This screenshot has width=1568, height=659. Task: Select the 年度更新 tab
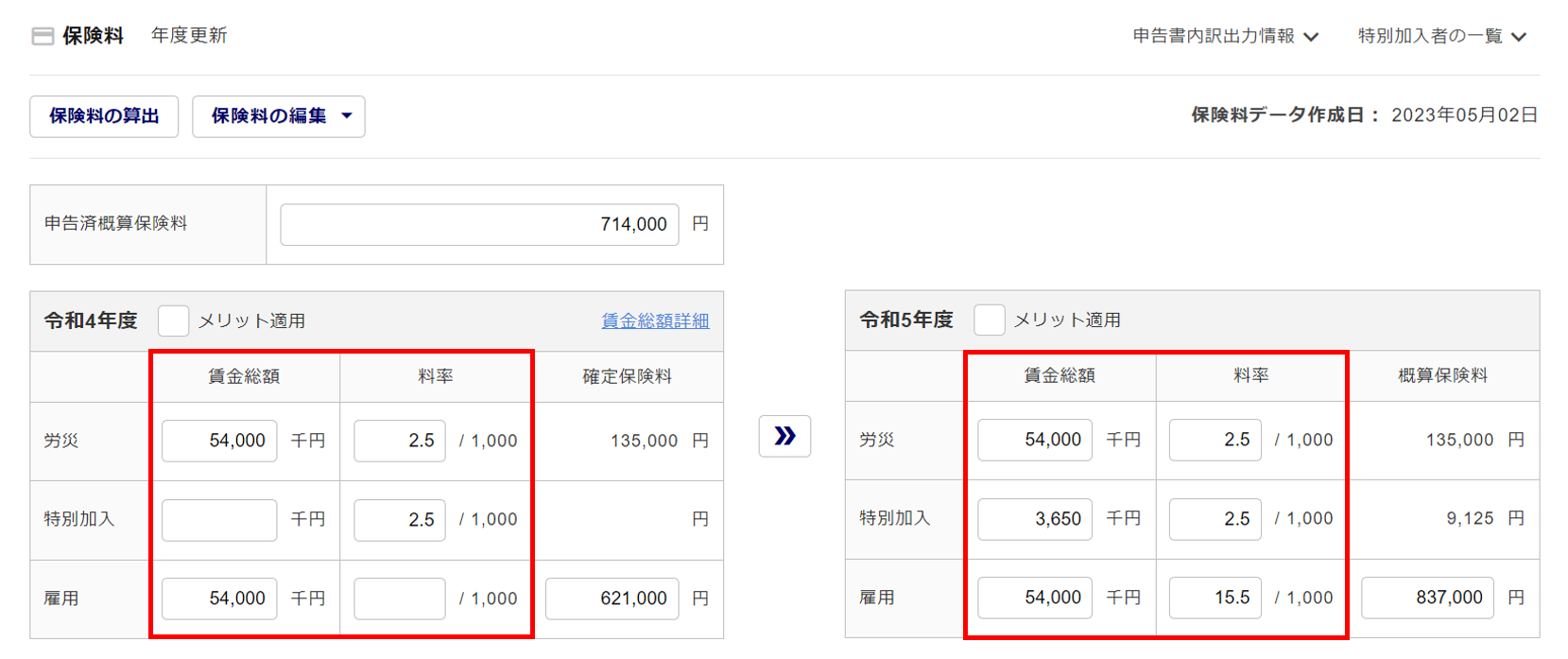coord(189,36)
